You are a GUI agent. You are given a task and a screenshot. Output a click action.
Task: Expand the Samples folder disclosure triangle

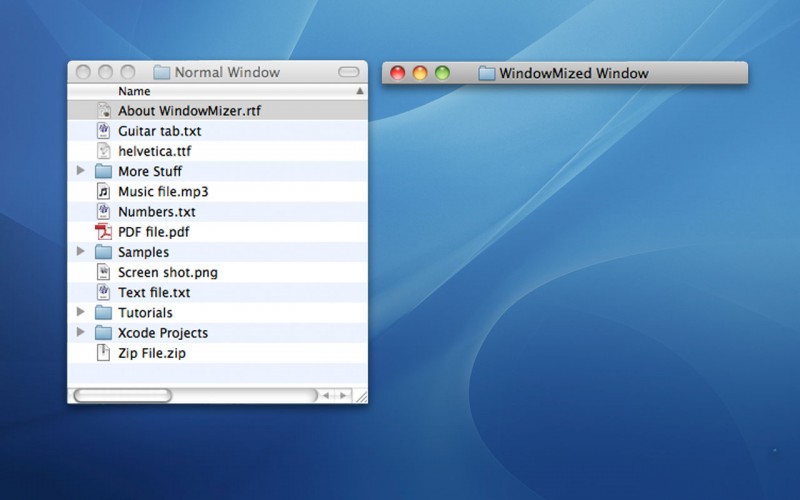pos(81,251)
